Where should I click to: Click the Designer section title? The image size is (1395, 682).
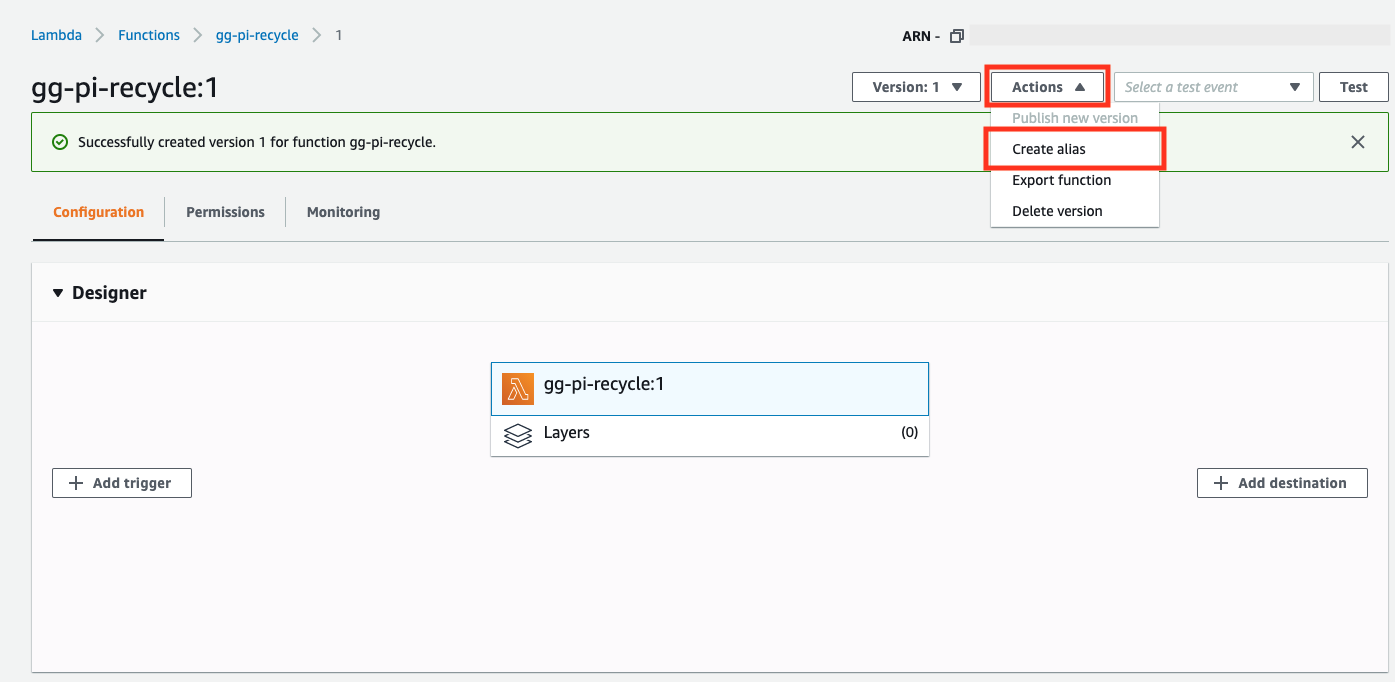[x=109, y=293]
